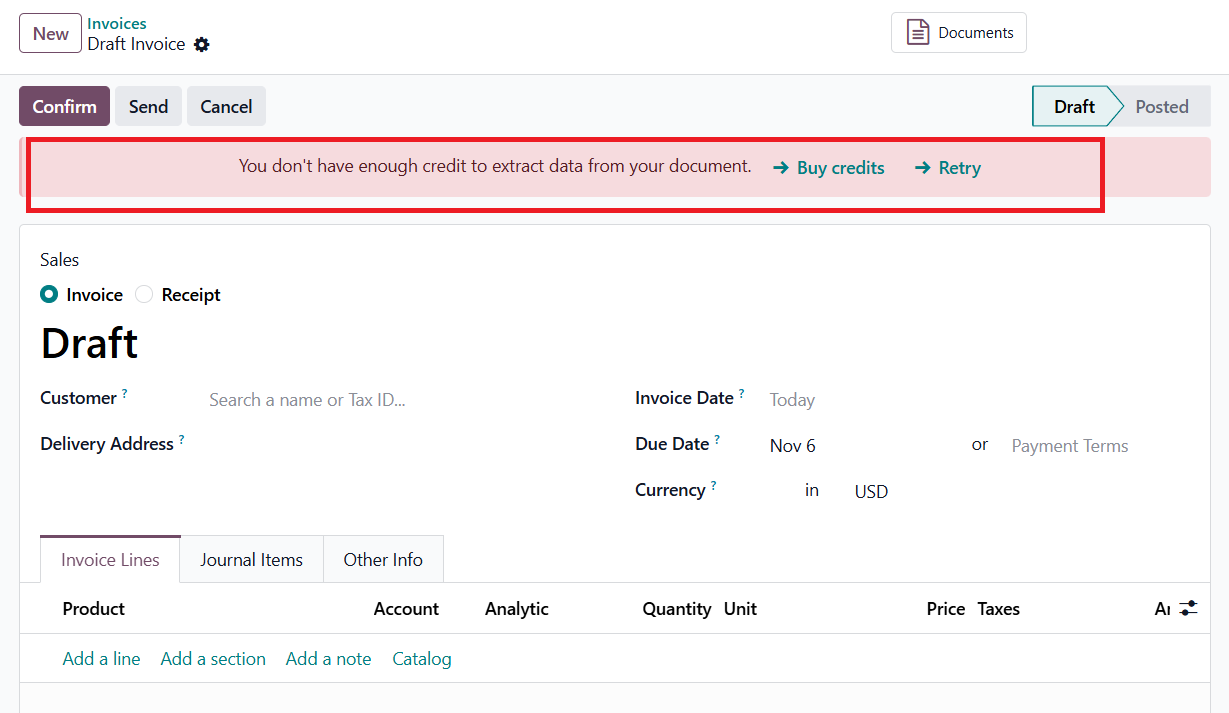This screenshot has width=1229, height=713.
Task: Click the Customer field help question mark
Action: pos(125,394)
